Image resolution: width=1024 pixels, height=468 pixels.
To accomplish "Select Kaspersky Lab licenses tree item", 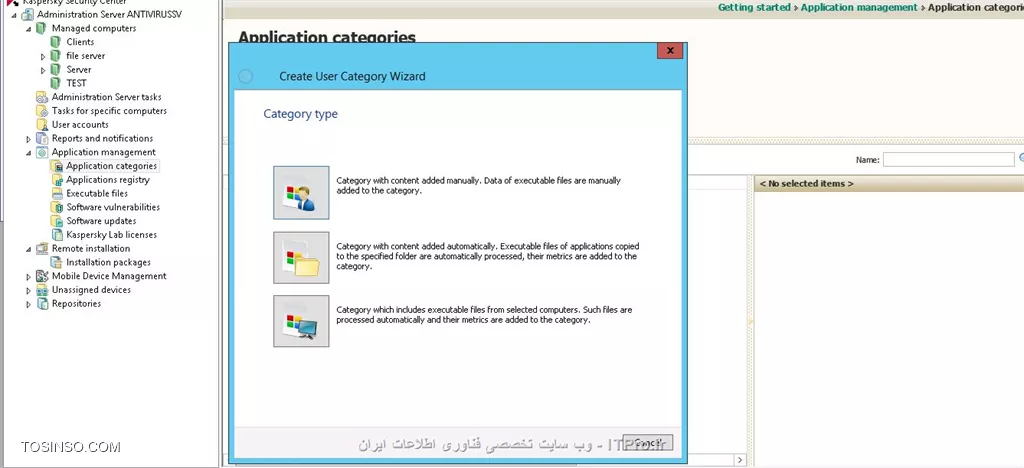I will (x=112, y=234).
